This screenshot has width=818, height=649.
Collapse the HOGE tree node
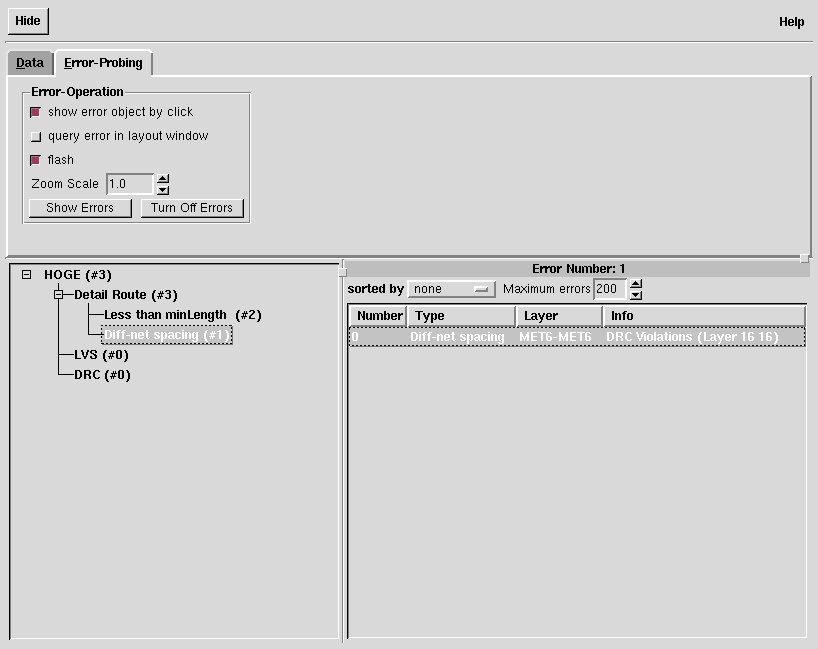pos(26,275)
